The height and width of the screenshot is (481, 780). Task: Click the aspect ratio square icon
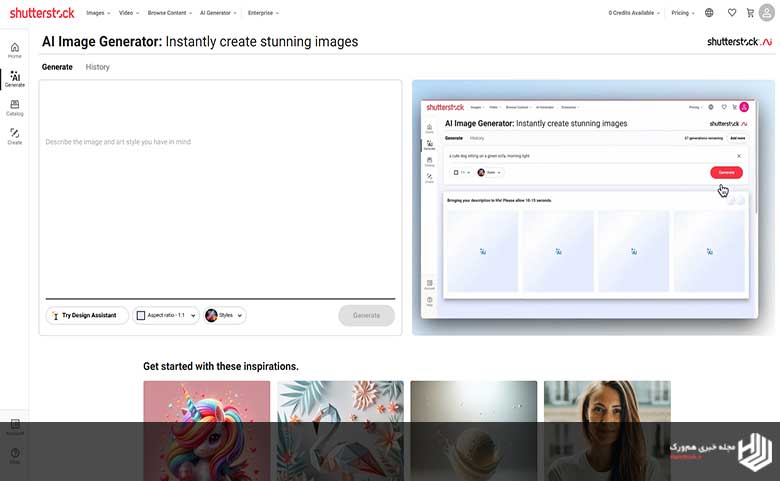coord(141,315)
